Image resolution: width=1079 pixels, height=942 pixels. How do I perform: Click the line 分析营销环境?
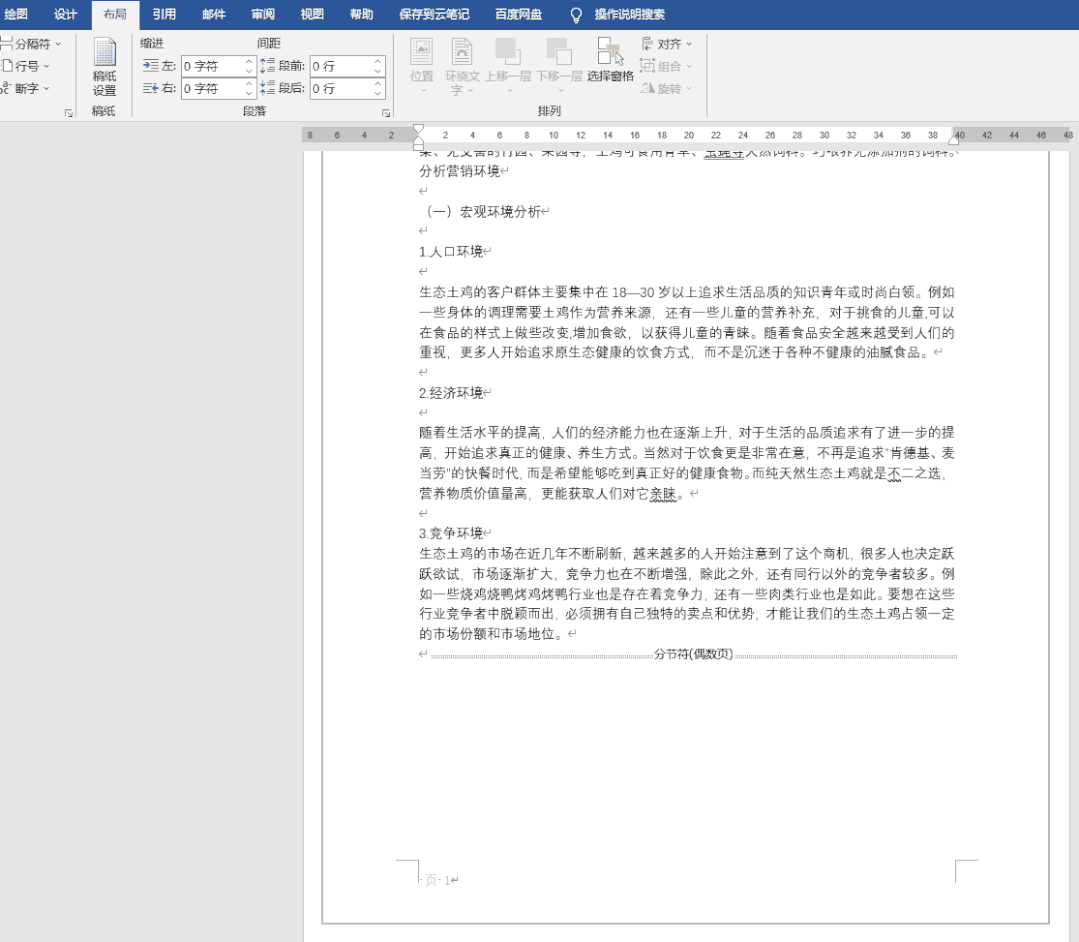pyautogui.click(x=460, y=171)
